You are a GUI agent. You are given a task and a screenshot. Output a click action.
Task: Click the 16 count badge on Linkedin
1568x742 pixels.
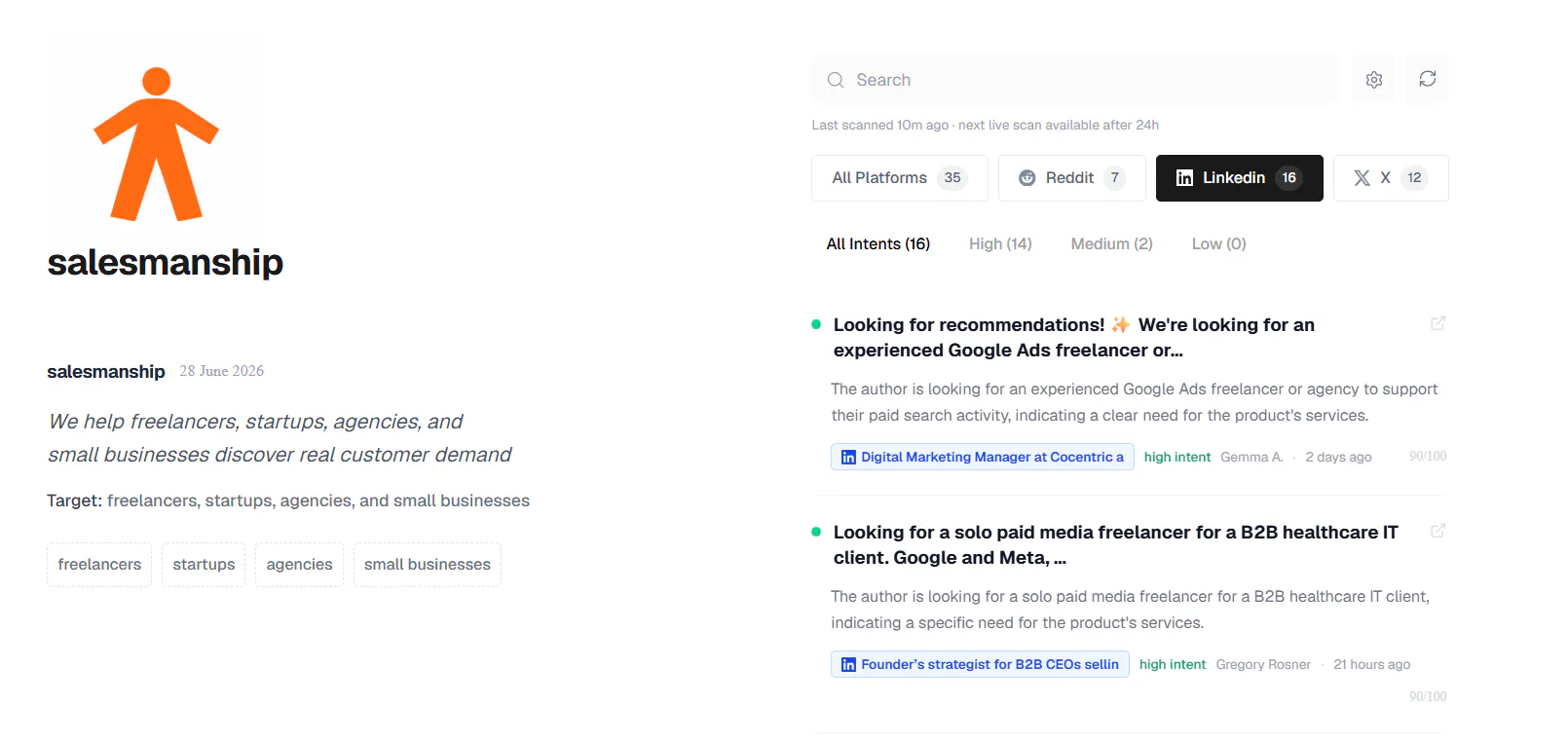1288,178
